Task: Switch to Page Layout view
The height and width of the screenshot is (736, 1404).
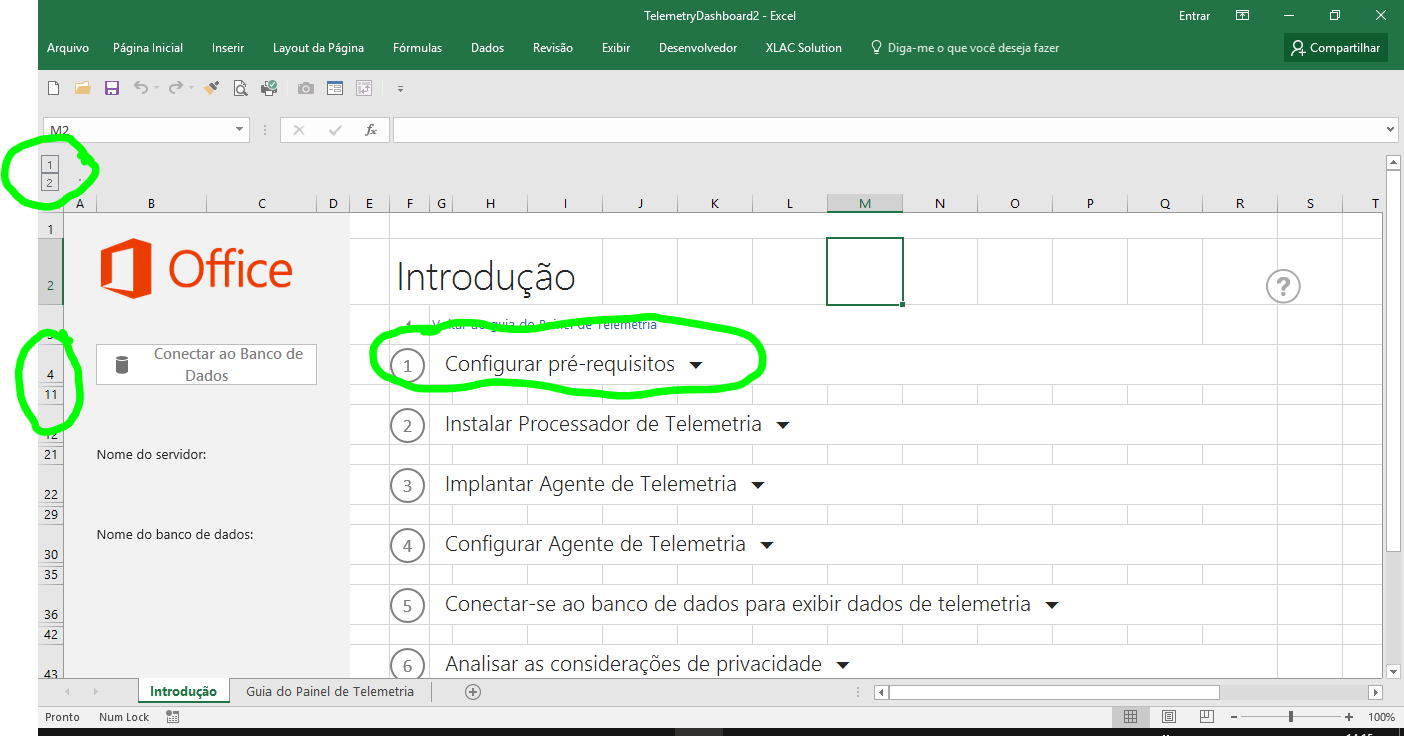Action: (1168, 717)
